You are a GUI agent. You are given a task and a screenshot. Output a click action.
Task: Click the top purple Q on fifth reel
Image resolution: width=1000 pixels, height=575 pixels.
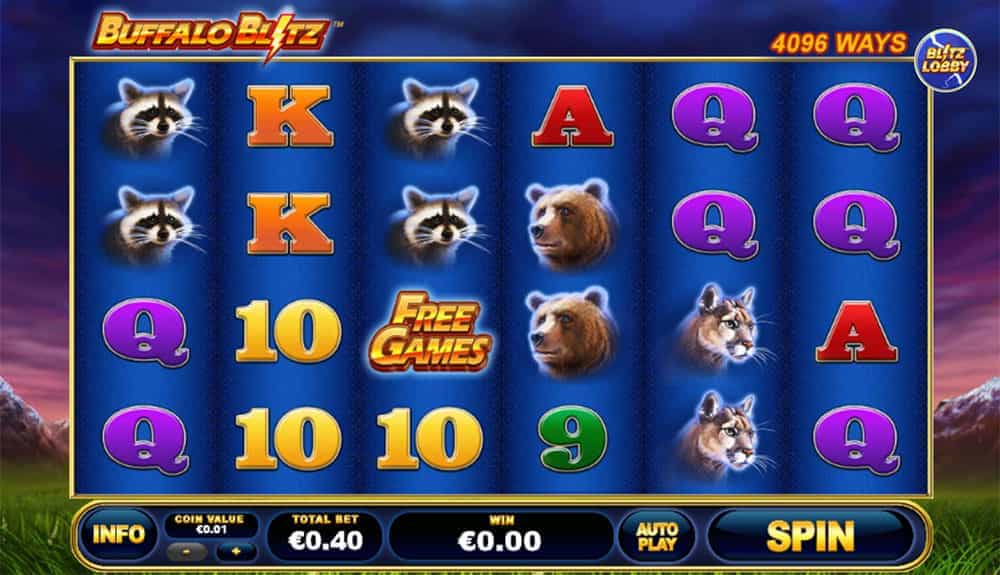click(715, 118)
